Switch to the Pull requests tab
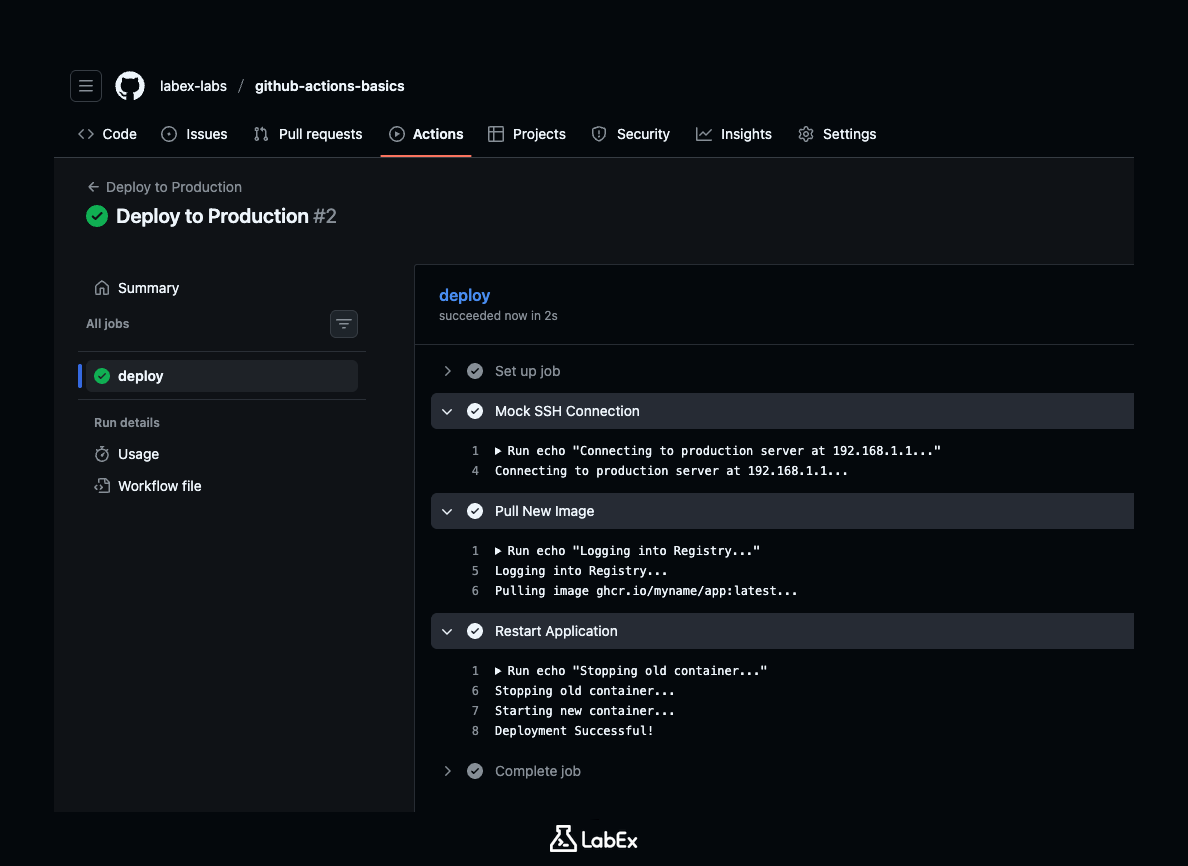This screenshot has height=866, width=1188. 308,134
